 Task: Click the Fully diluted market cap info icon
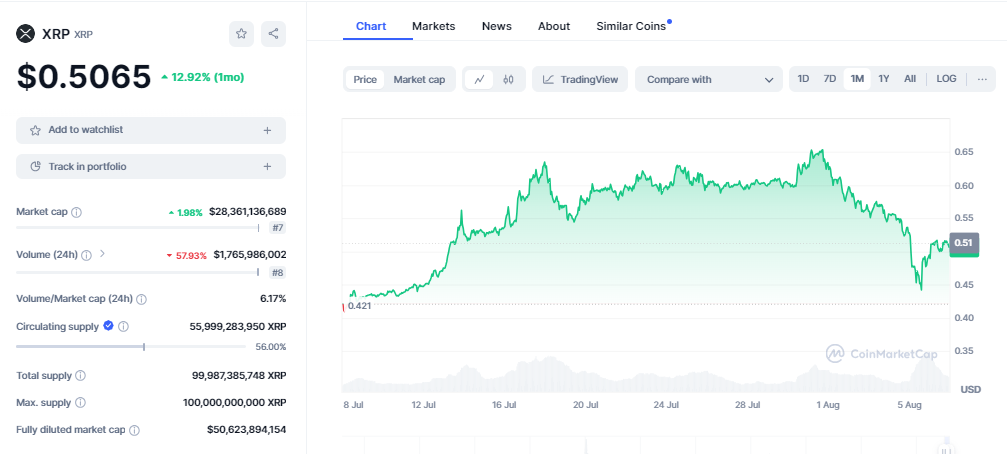[x=134, y=430]
